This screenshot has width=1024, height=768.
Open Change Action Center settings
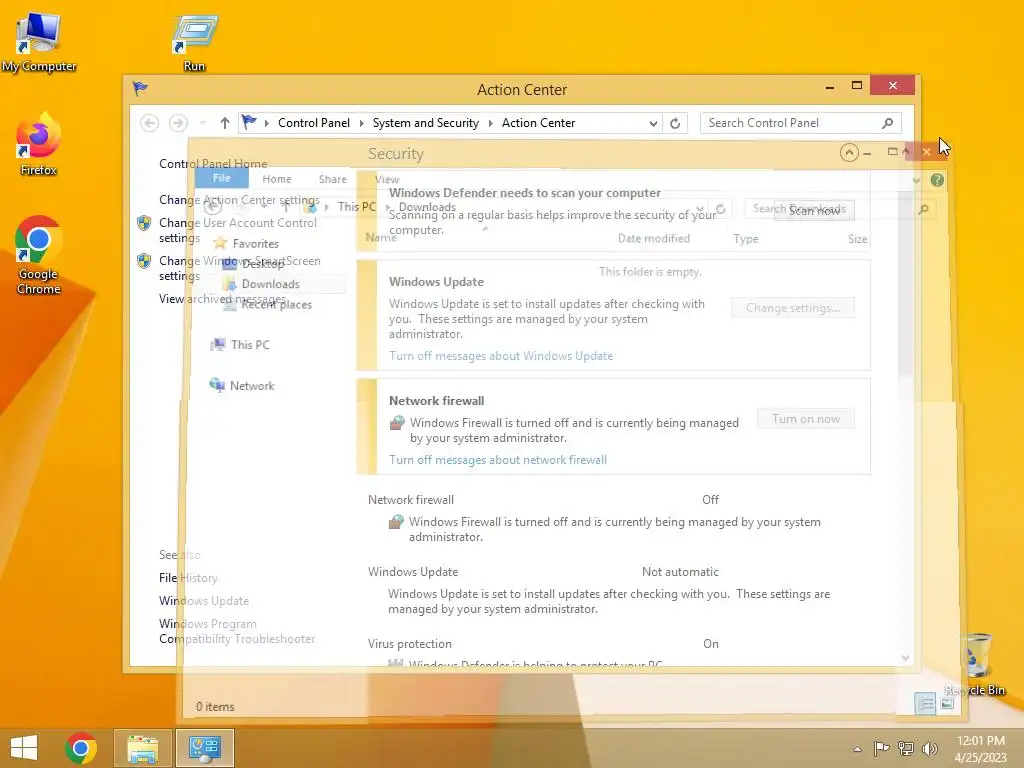[x=239, y=200]
